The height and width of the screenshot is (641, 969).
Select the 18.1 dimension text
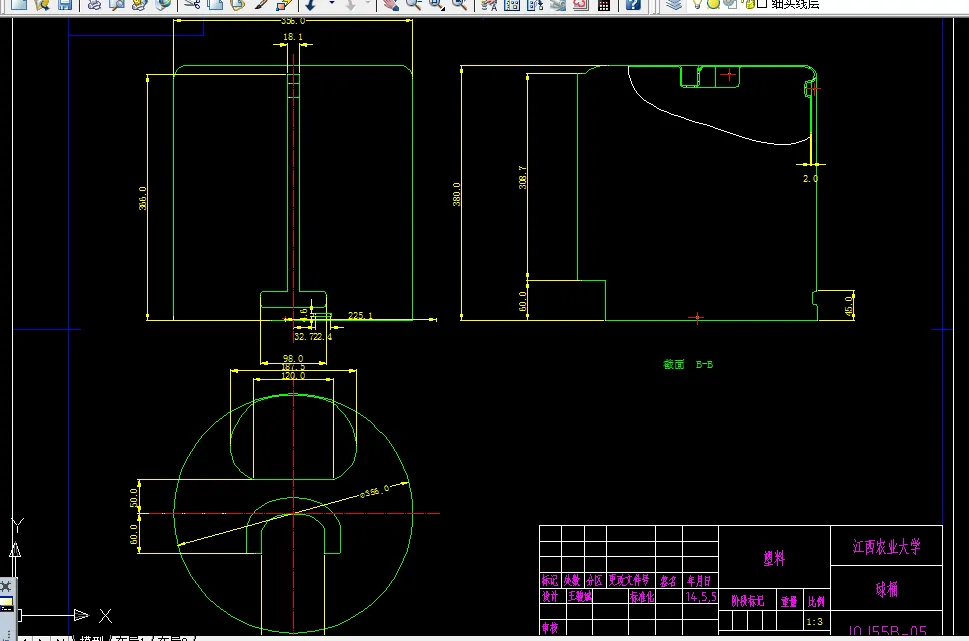(293, 37)
